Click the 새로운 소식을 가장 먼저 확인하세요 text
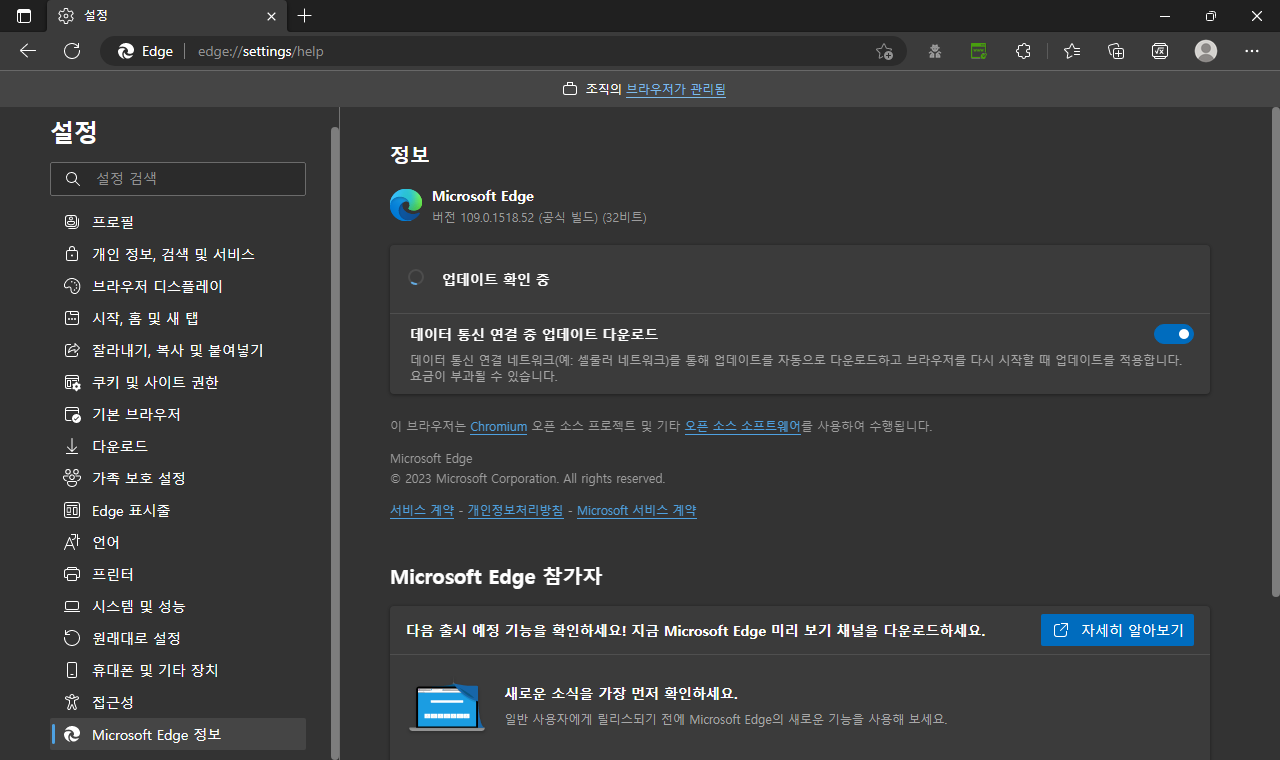Viewport: 1280px width, 760px height. coord(621,693)
